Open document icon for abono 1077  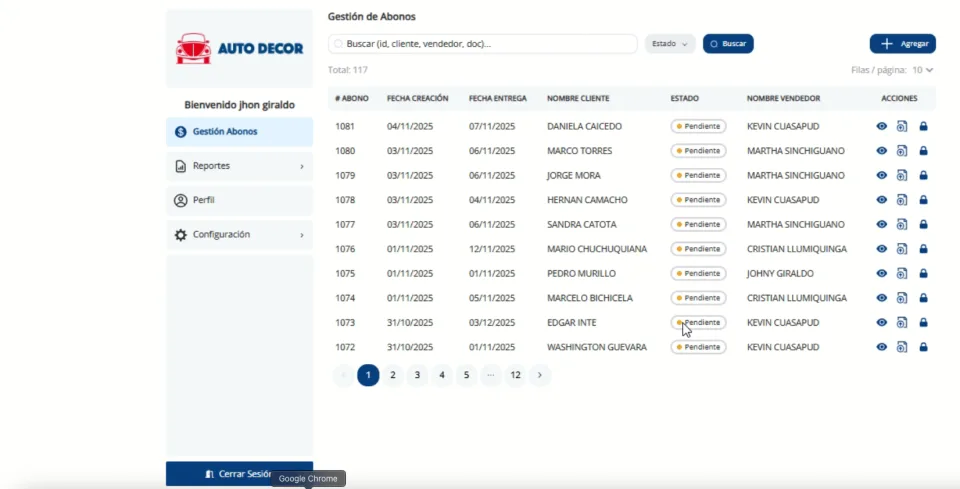[902, 224]
